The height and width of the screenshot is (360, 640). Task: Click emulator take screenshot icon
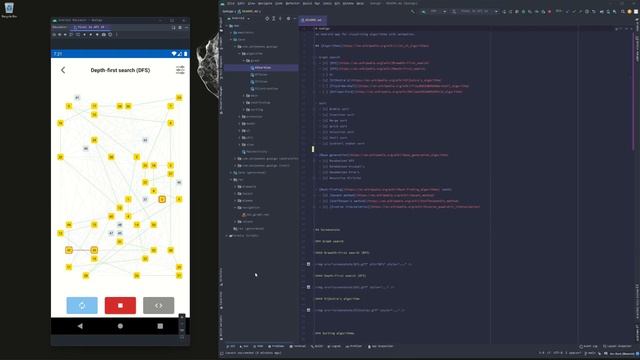104,35
